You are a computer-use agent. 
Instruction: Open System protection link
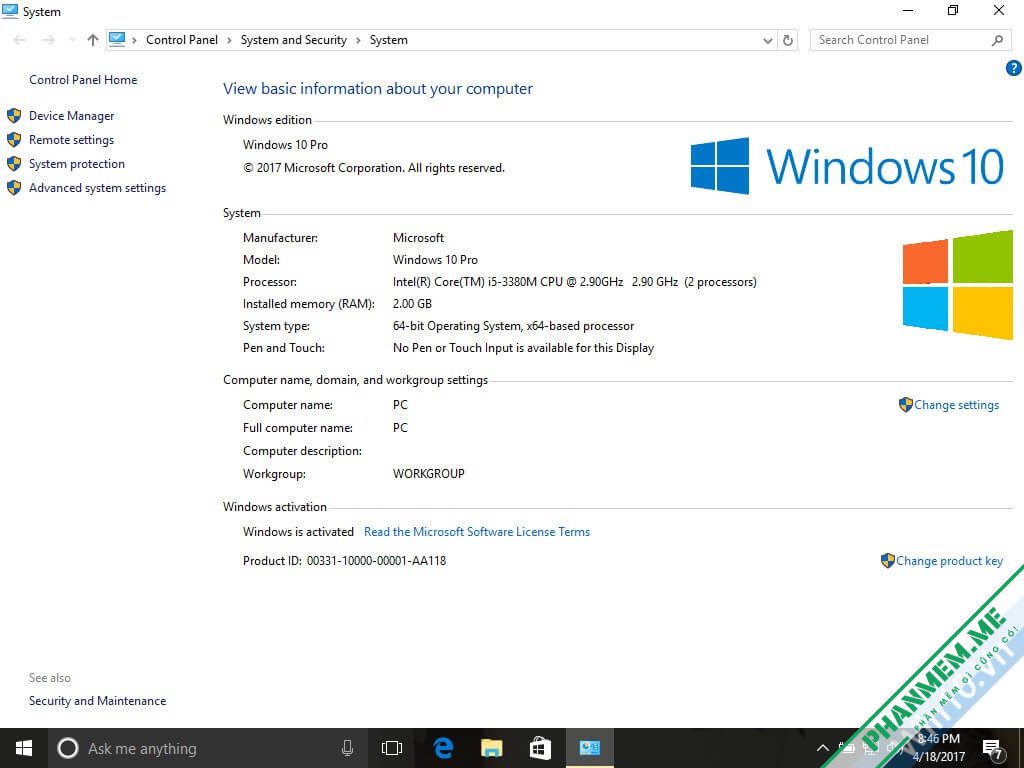[x=76, y=164]
